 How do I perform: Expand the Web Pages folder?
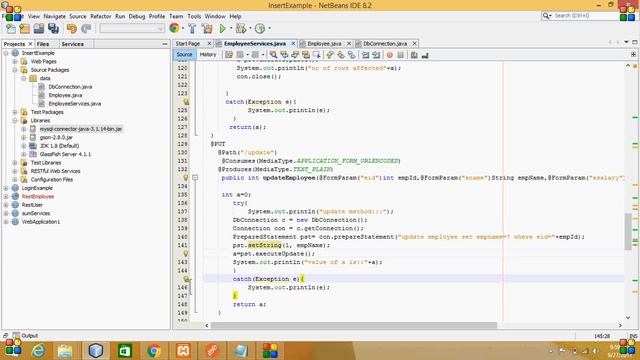pos(15,62)
